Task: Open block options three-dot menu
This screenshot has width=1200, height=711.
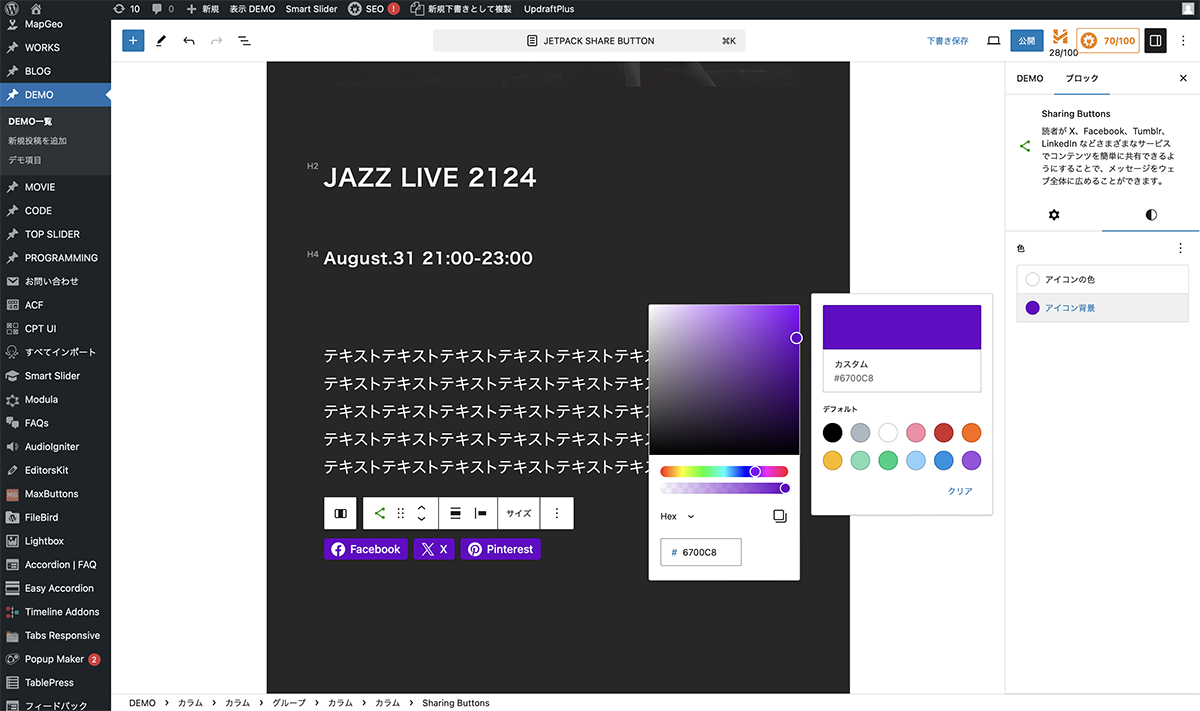Action: pyautogui.click(x=557, y=513)
